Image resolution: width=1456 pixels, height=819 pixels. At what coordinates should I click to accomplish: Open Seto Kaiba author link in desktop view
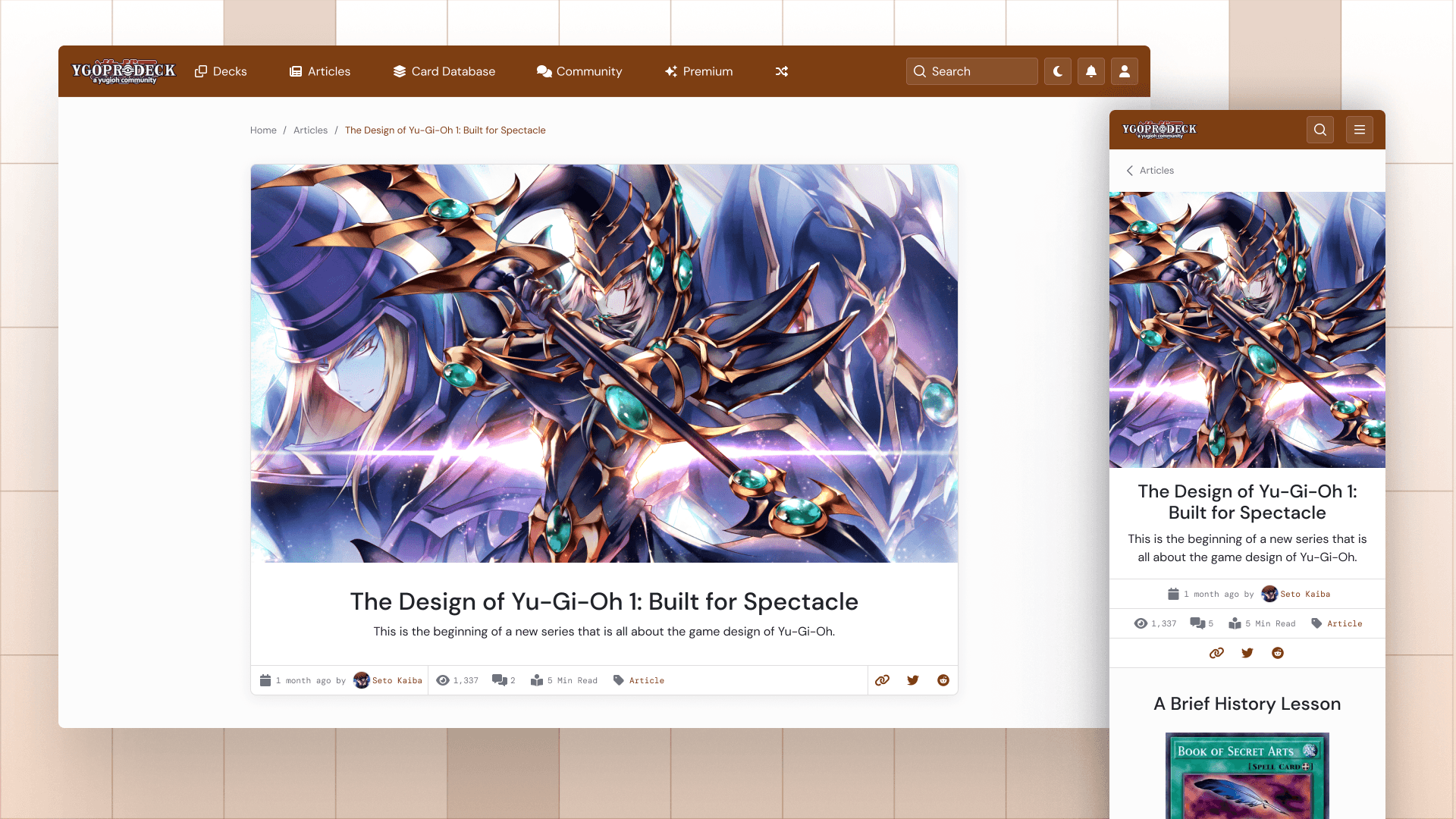[397, 680]
